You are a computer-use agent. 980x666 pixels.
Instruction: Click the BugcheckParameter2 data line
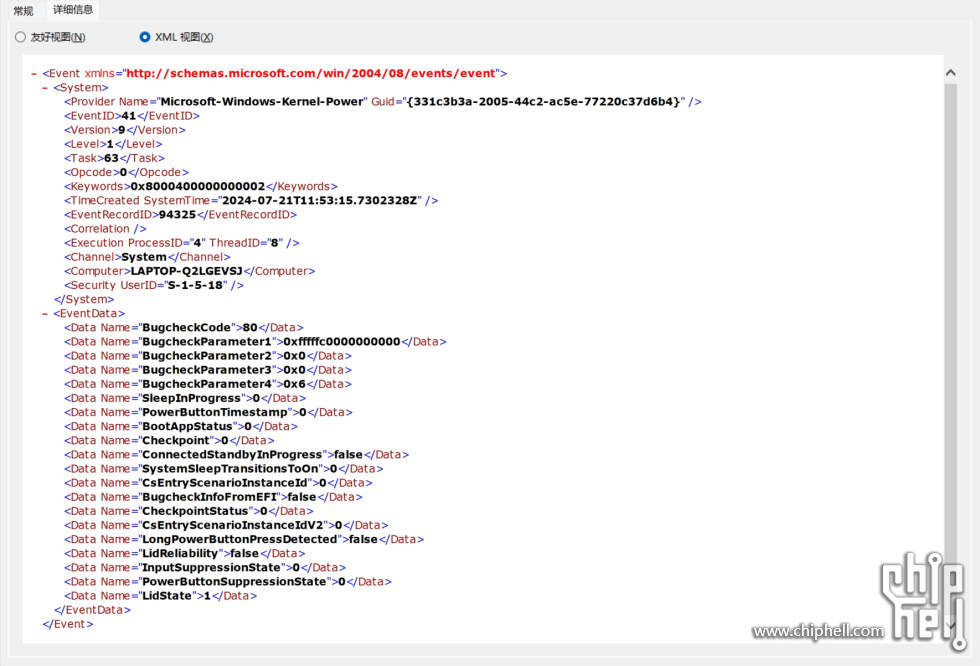tap(208, 355)
